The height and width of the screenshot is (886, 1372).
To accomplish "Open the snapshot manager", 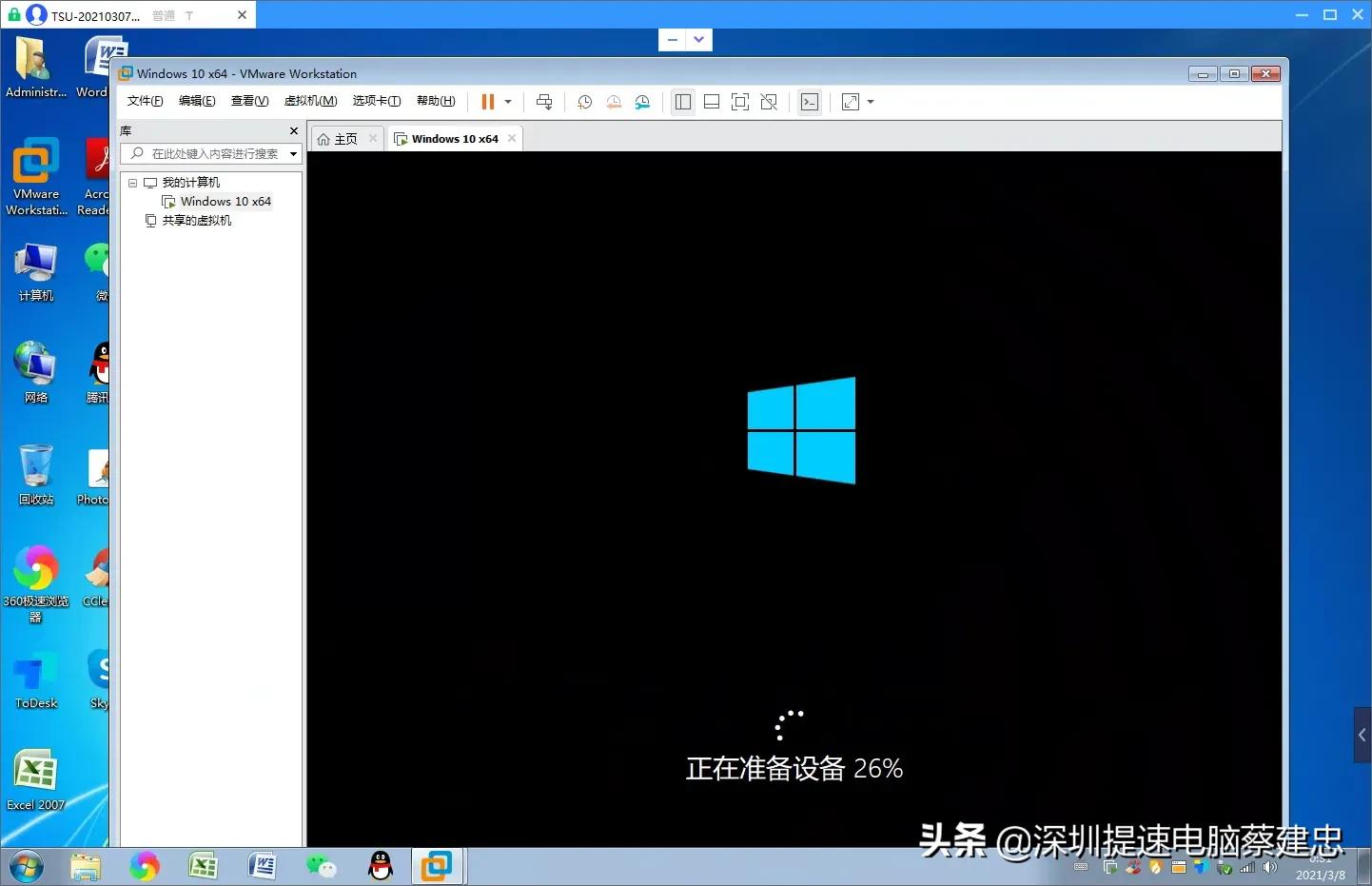I will (643, 102).
